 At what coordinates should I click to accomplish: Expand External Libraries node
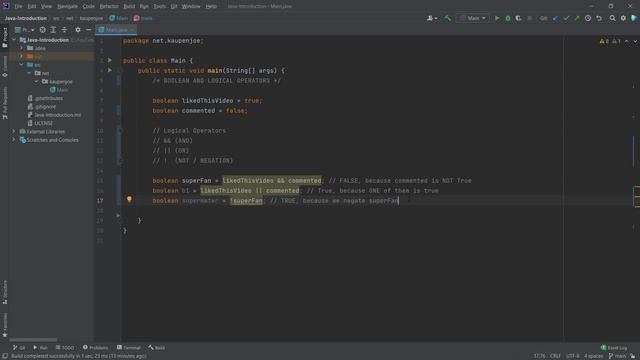tap(14, 131)
